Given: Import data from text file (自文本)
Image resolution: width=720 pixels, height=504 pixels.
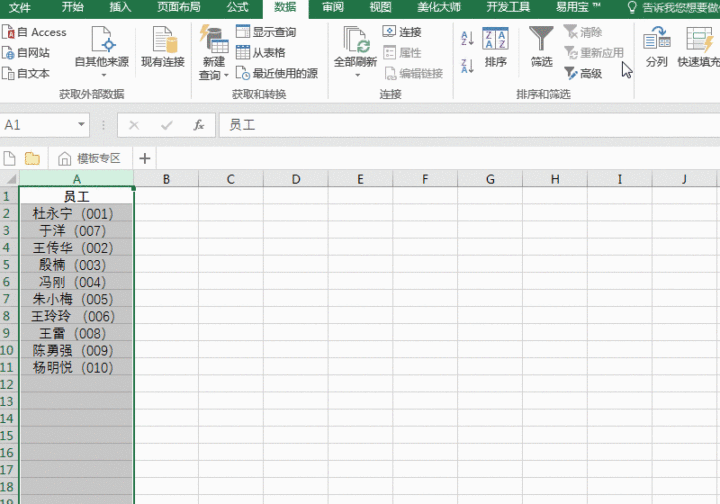Looking at the screenshot, I should tap(26, 73).
